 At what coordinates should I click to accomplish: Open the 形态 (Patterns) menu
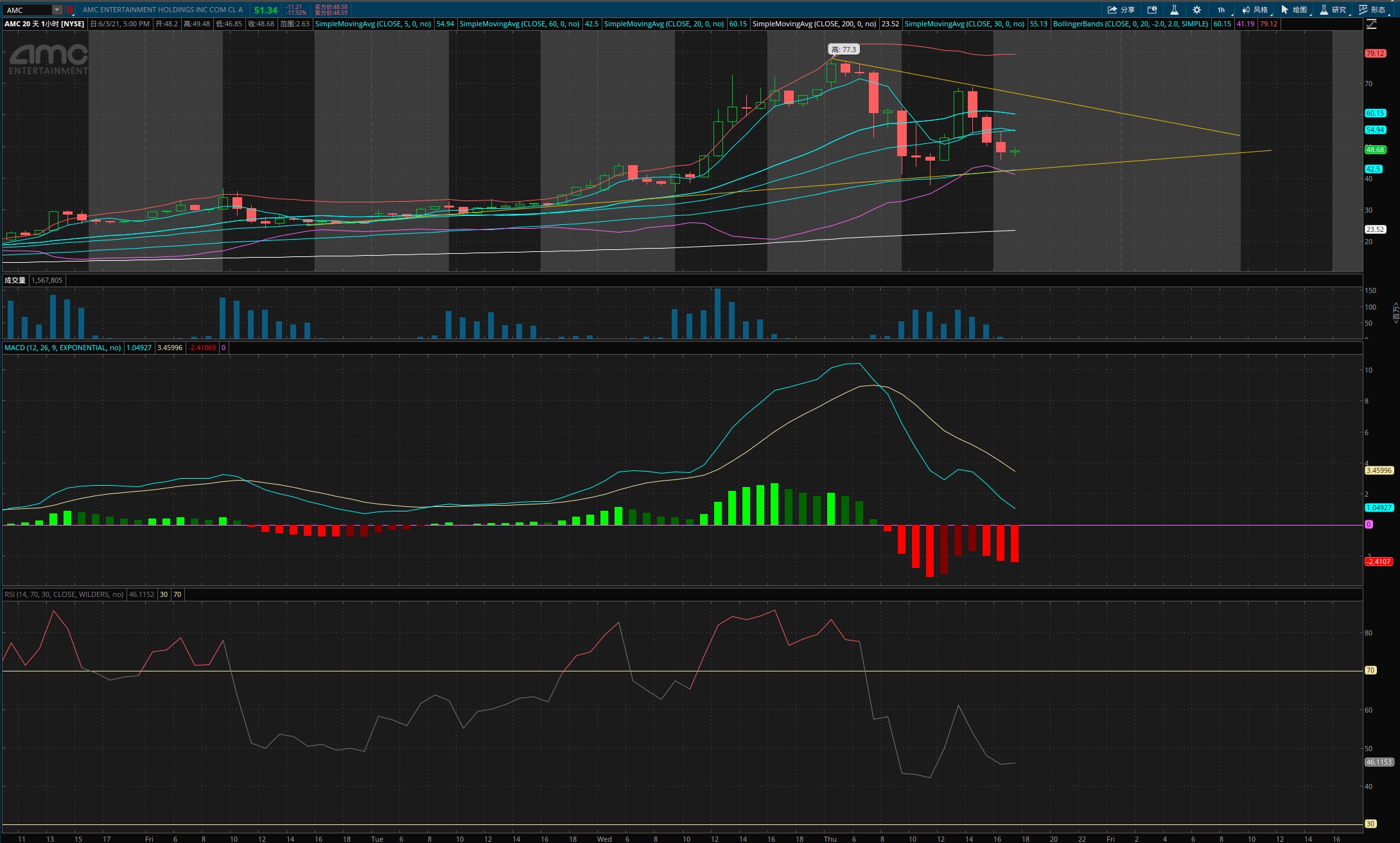1372,10
